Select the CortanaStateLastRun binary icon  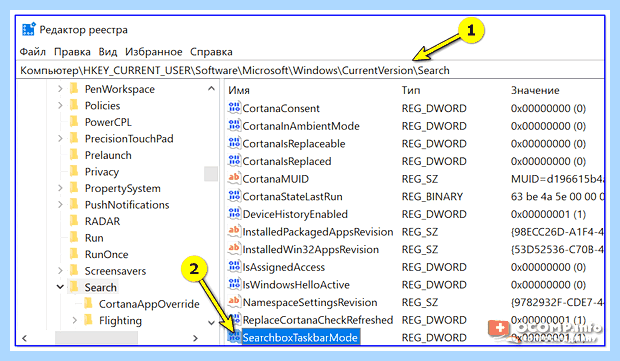pyautogui.click(x=234, y=196)
